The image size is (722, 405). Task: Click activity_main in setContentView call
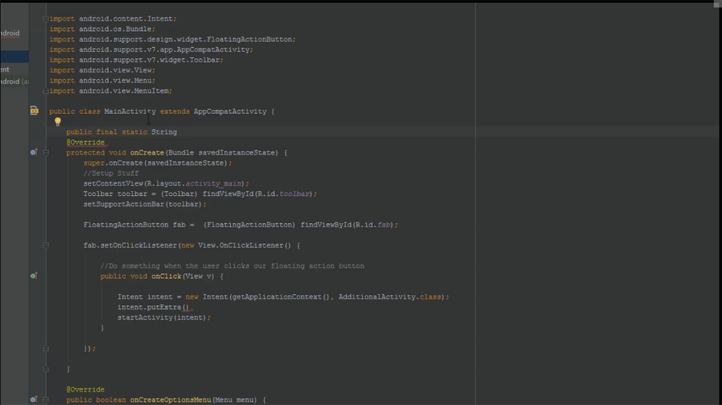pos(213,184)
